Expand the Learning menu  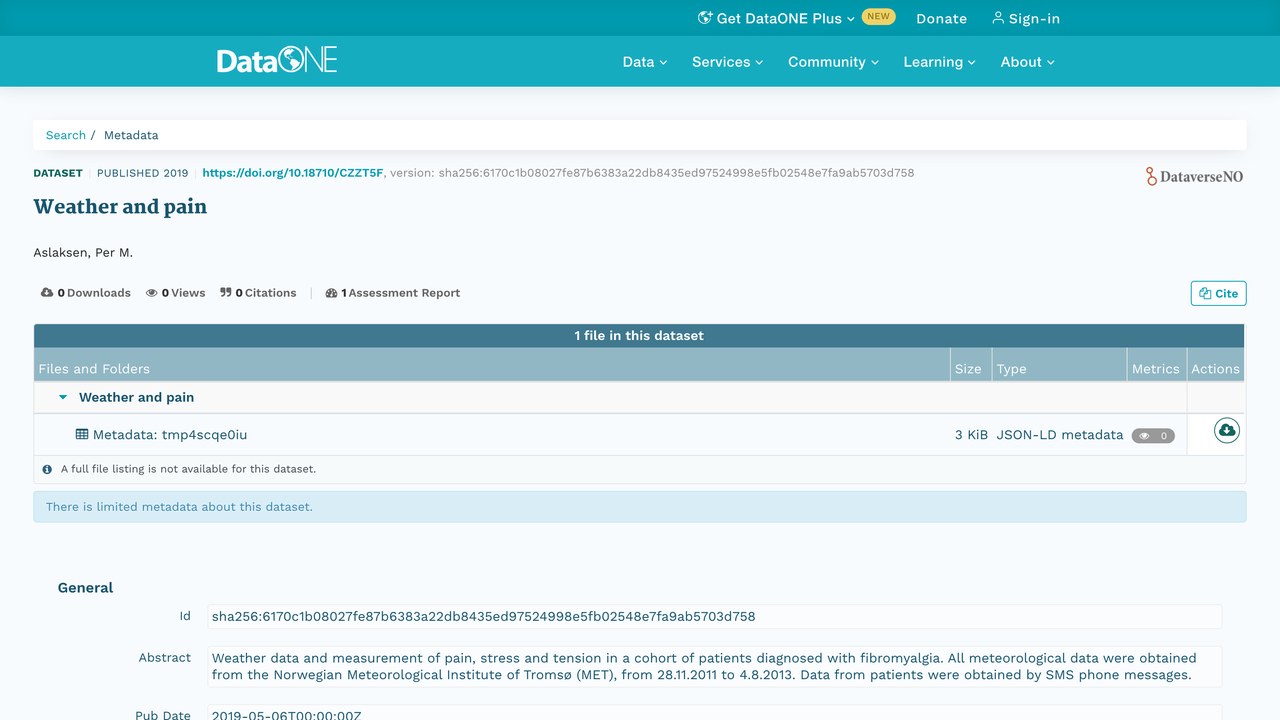click(940, 62)
